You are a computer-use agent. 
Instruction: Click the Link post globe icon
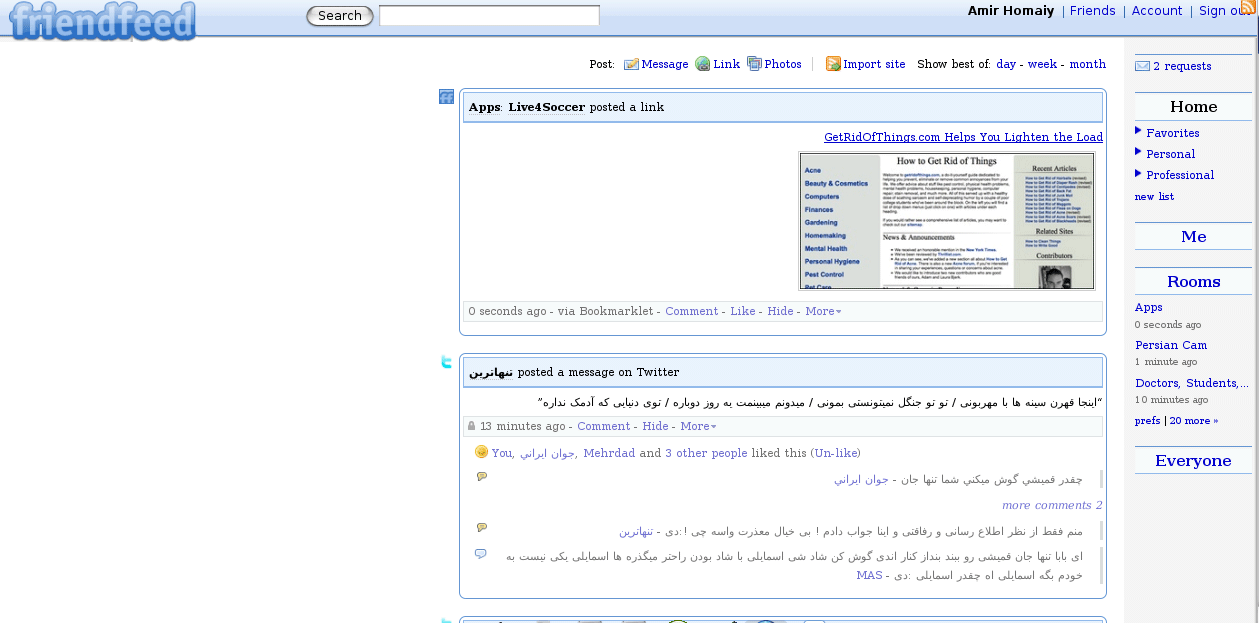coord(703,64)
